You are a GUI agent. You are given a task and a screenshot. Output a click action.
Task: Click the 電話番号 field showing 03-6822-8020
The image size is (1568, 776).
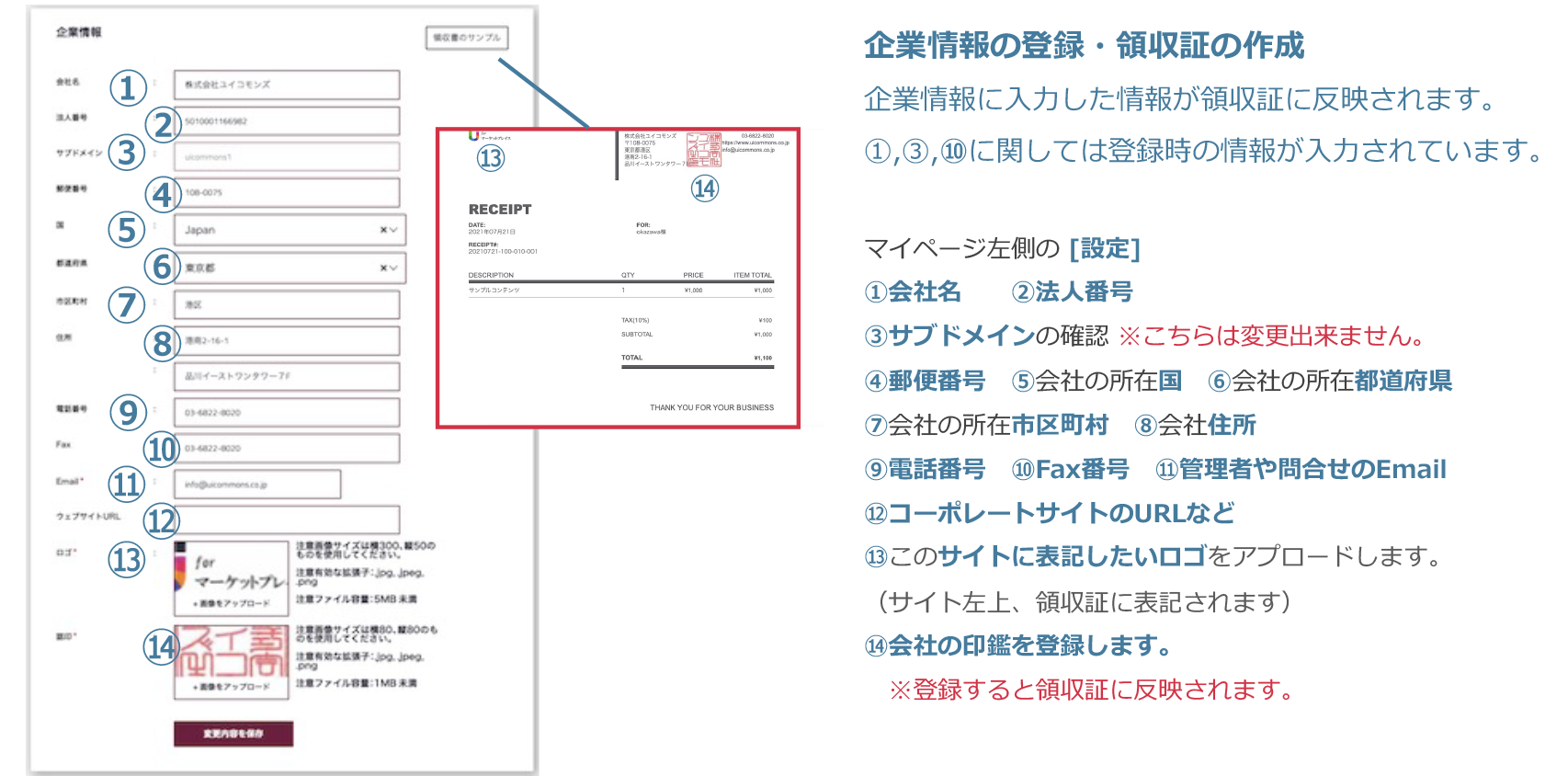tap(287, 413)
